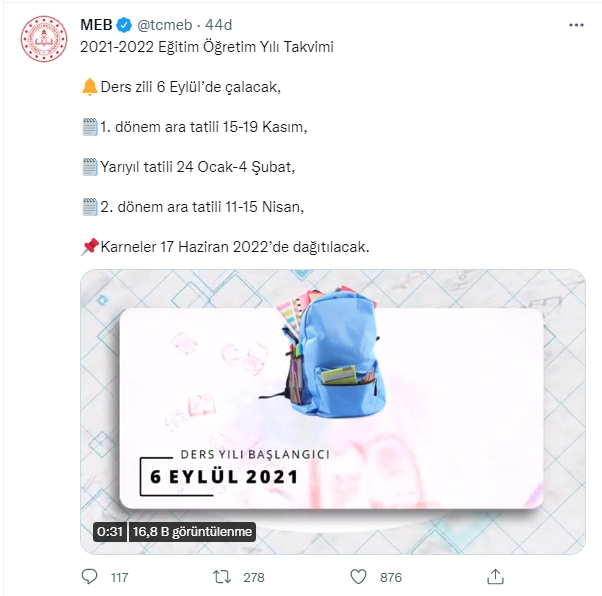View the 876 likes count
This screenshot has height=596, width=602.
pos(391,577)
